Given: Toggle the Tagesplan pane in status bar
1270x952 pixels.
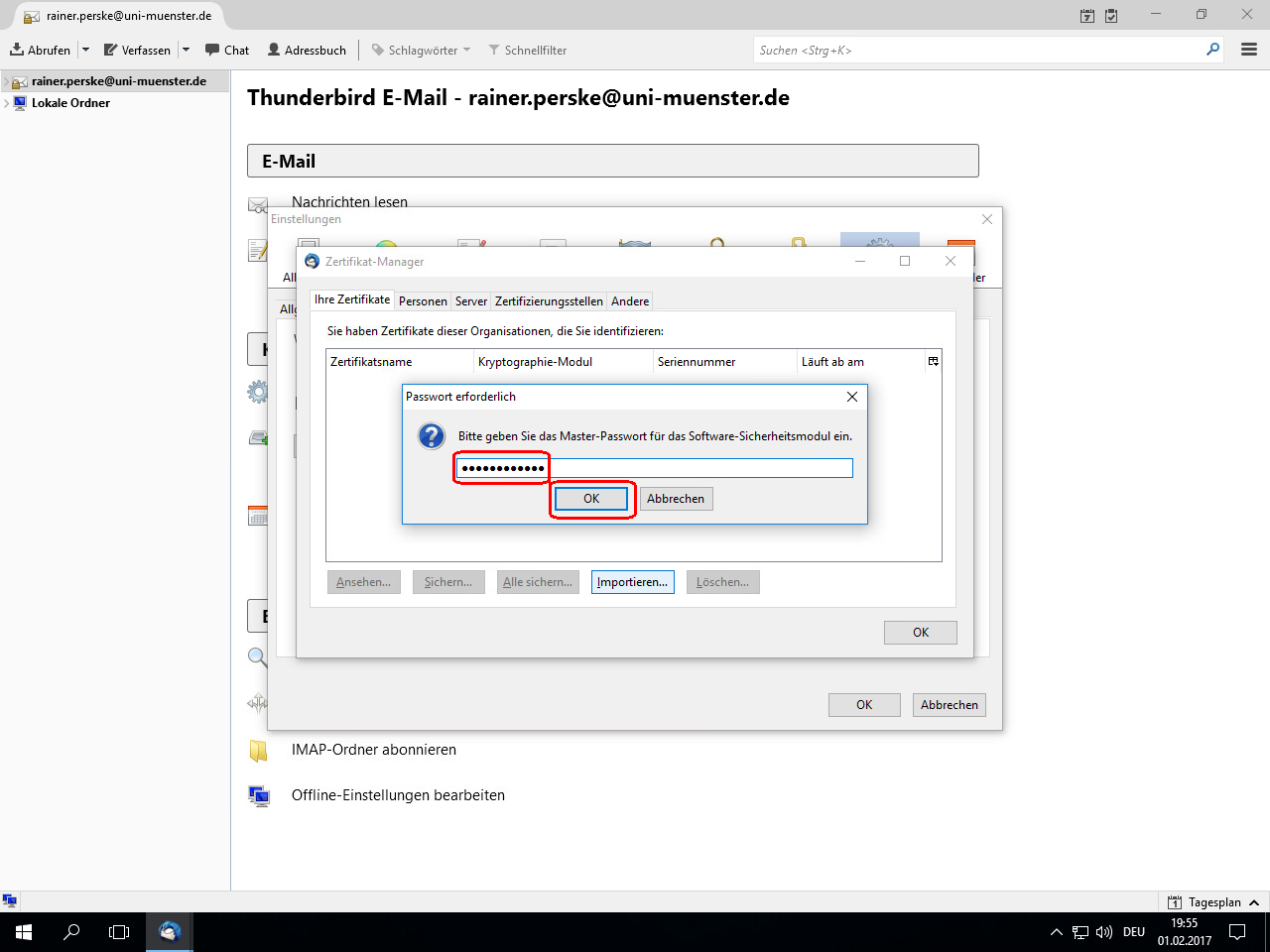Looking at the screenshot, I should 1213,902.
